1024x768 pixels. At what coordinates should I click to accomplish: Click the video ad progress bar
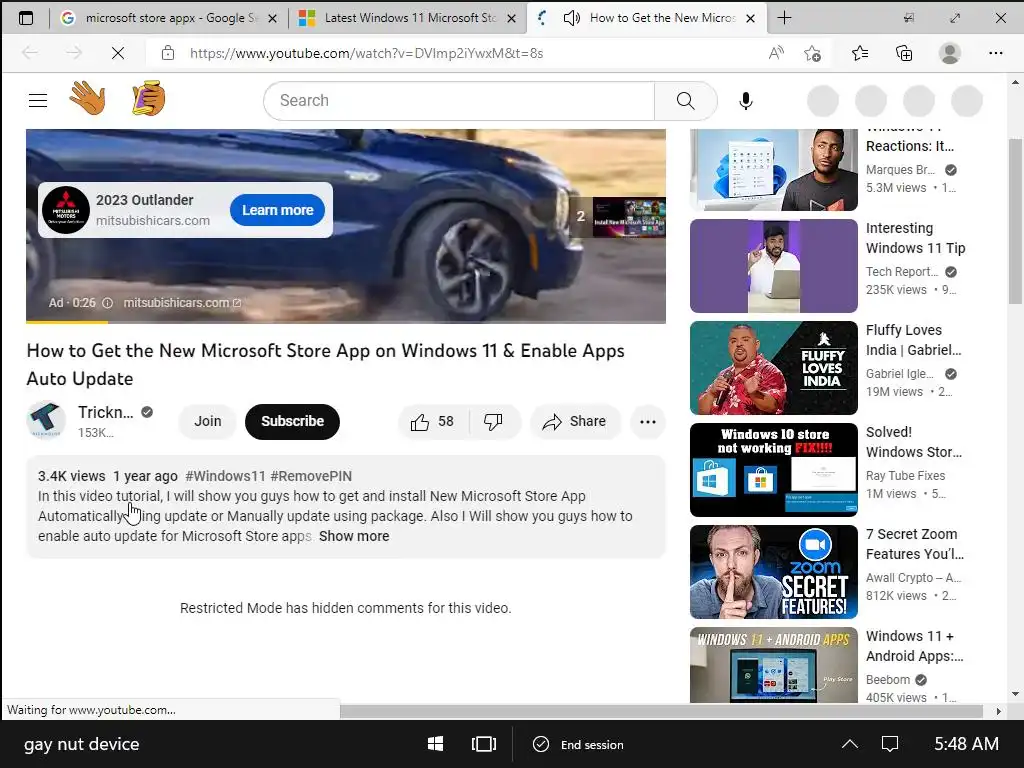(345, 322)
